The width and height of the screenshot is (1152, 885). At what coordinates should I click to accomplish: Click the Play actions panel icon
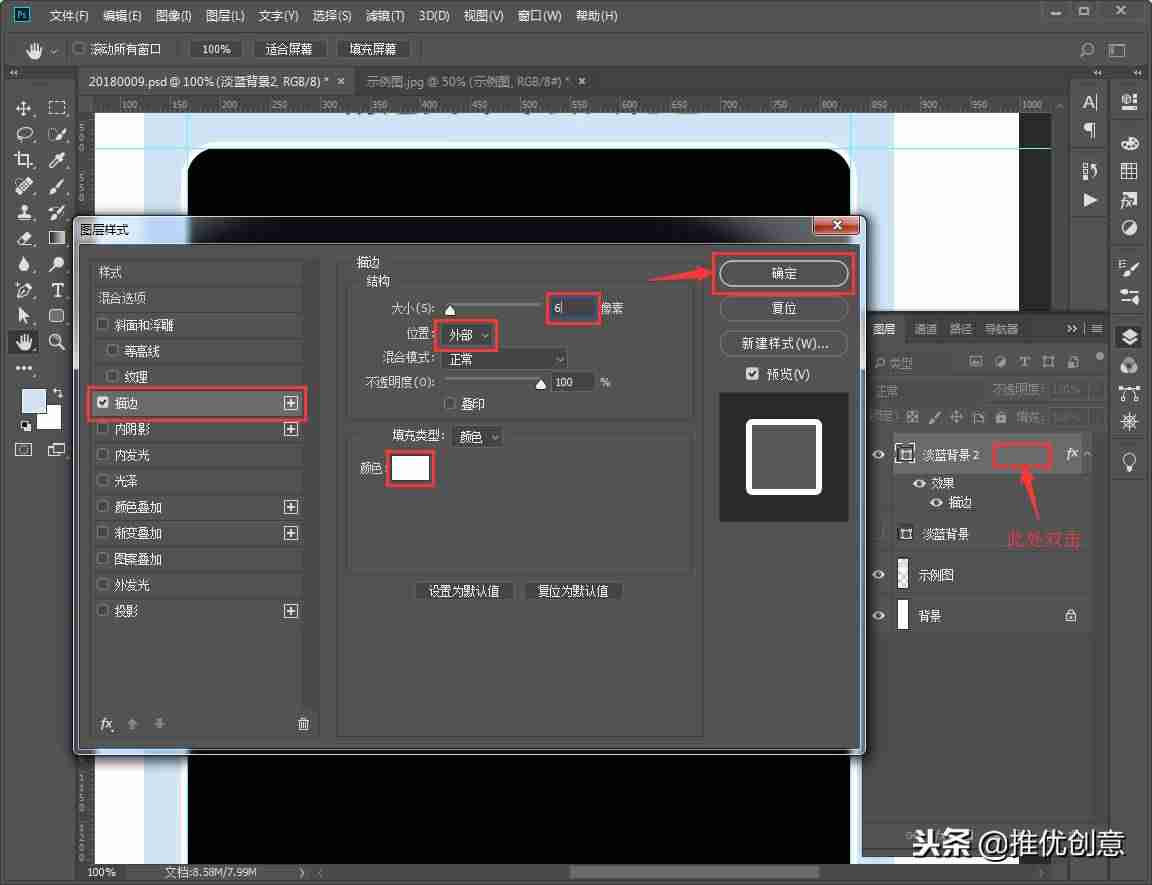pyautogui.click(x=1090, y=200)
